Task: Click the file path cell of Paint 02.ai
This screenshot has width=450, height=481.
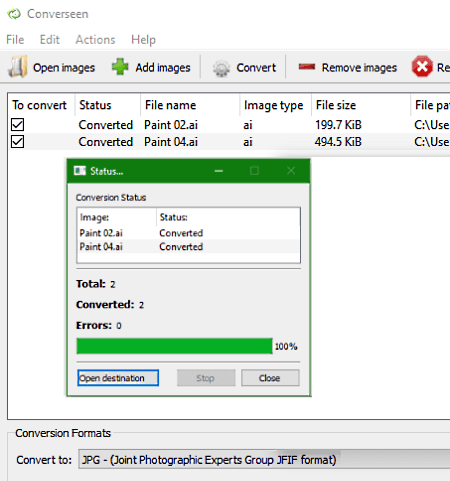Action: (x=431, y=125)
